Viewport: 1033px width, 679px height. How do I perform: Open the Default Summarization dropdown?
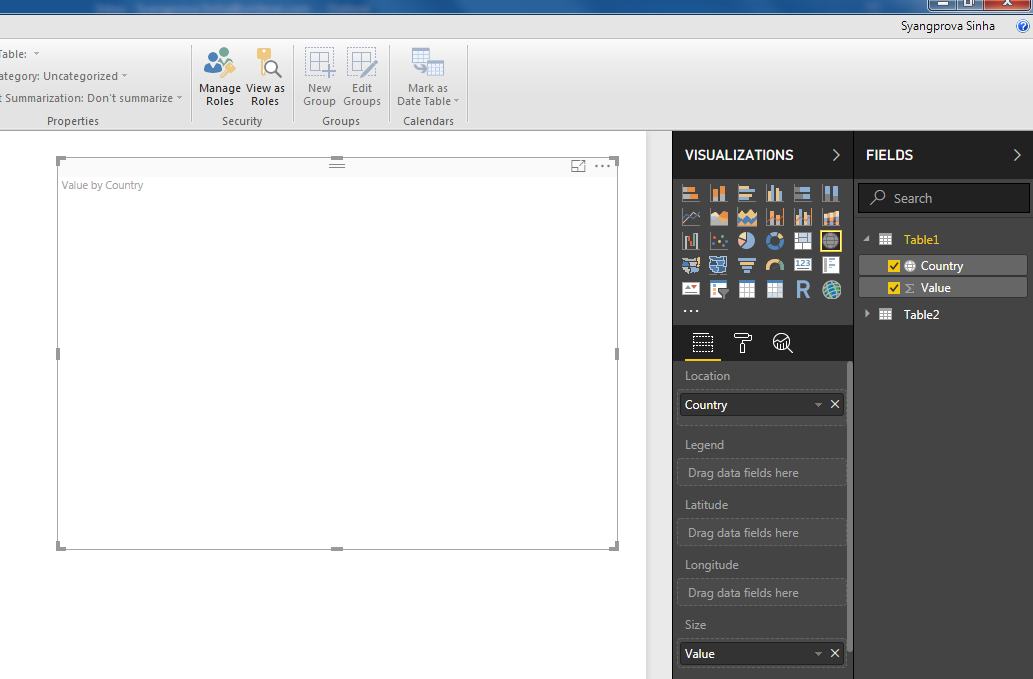179,97
